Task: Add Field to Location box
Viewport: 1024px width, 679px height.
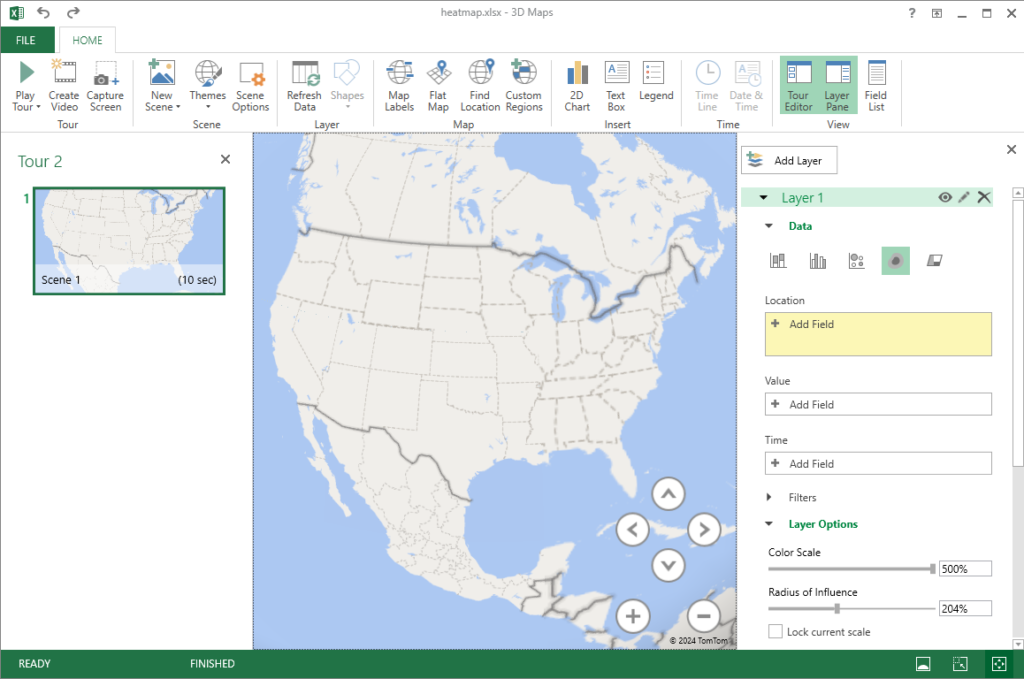Action: tap(878, 334)
